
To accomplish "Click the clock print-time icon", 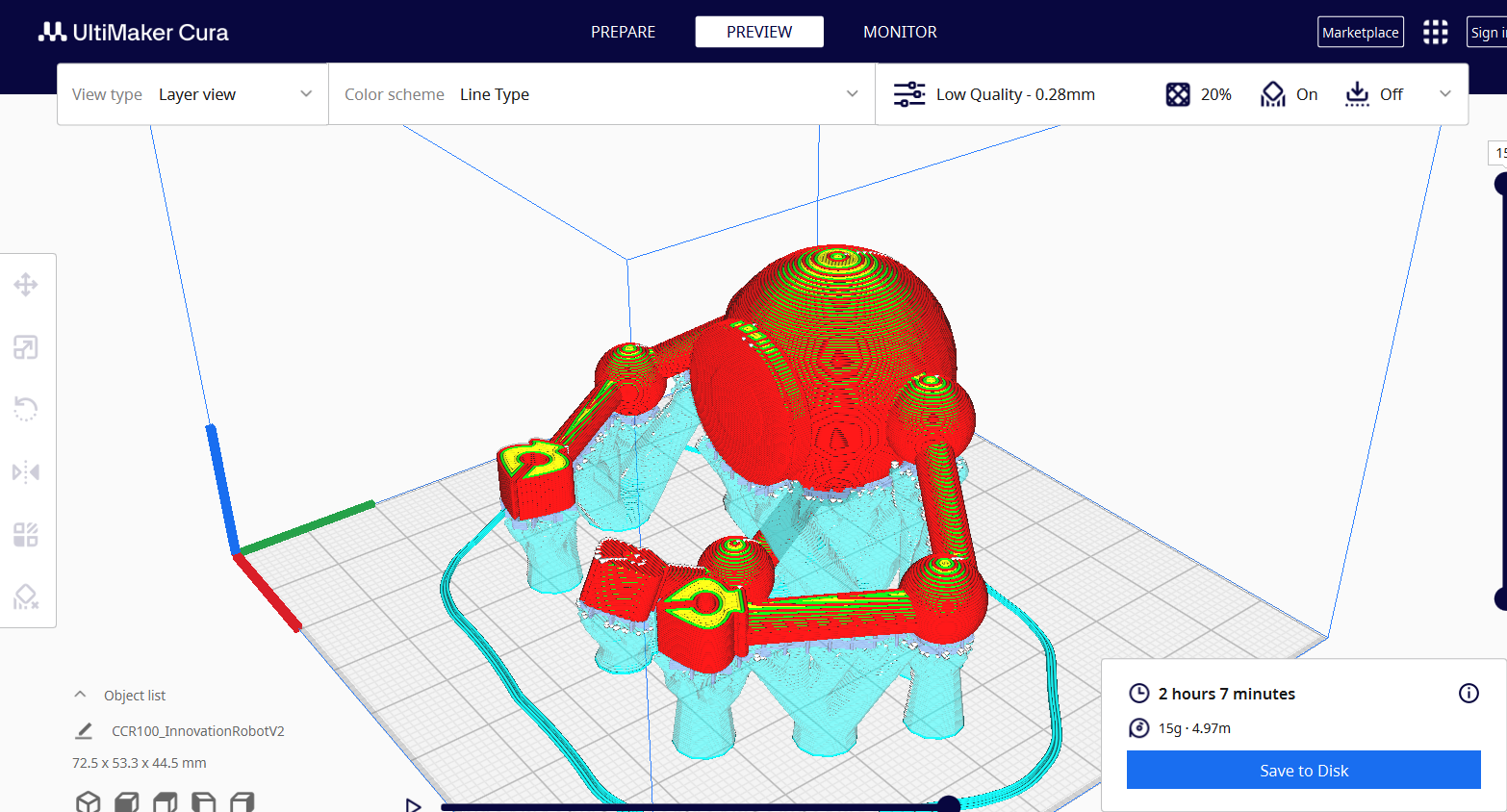I will [x=1139, y=694].
